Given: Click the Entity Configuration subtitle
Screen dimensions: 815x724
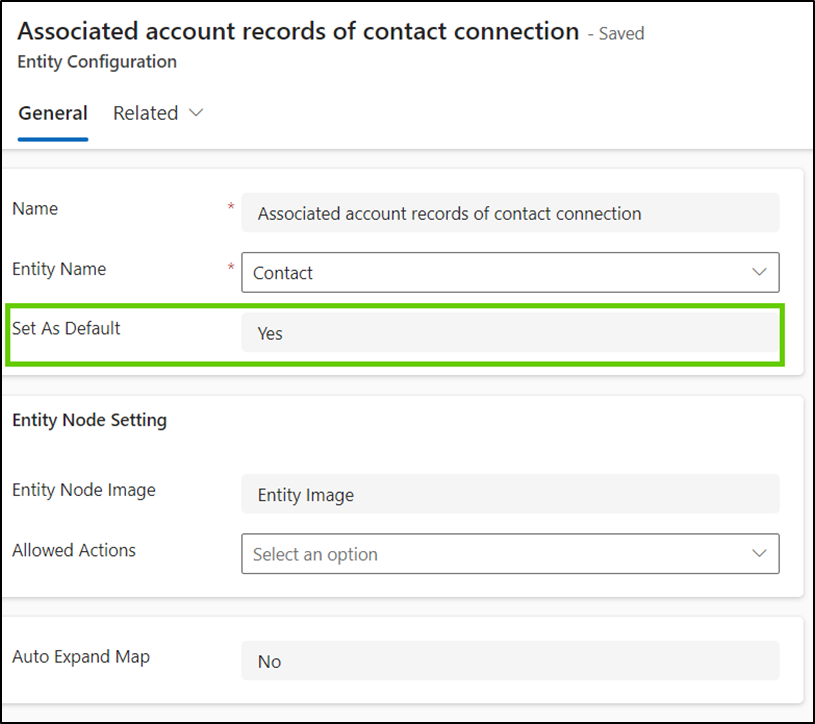Looking at the screenshot, I should tap(96, 62).
